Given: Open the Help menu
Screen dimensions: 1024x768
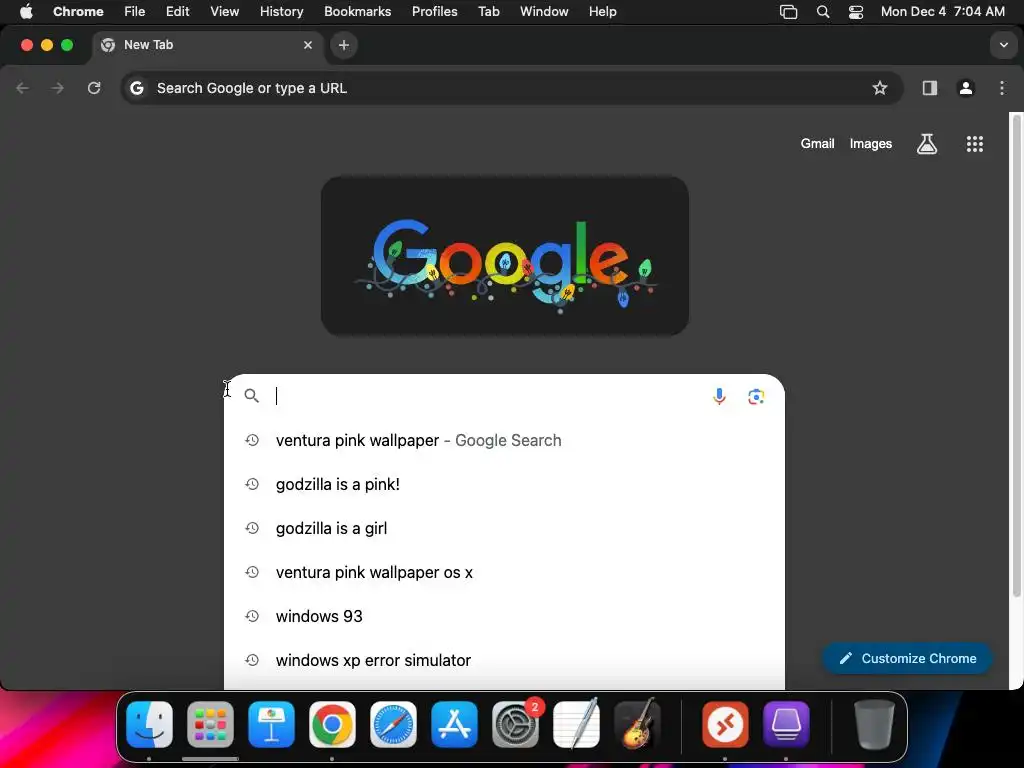Looking at the screenshot, I should 602,11.
